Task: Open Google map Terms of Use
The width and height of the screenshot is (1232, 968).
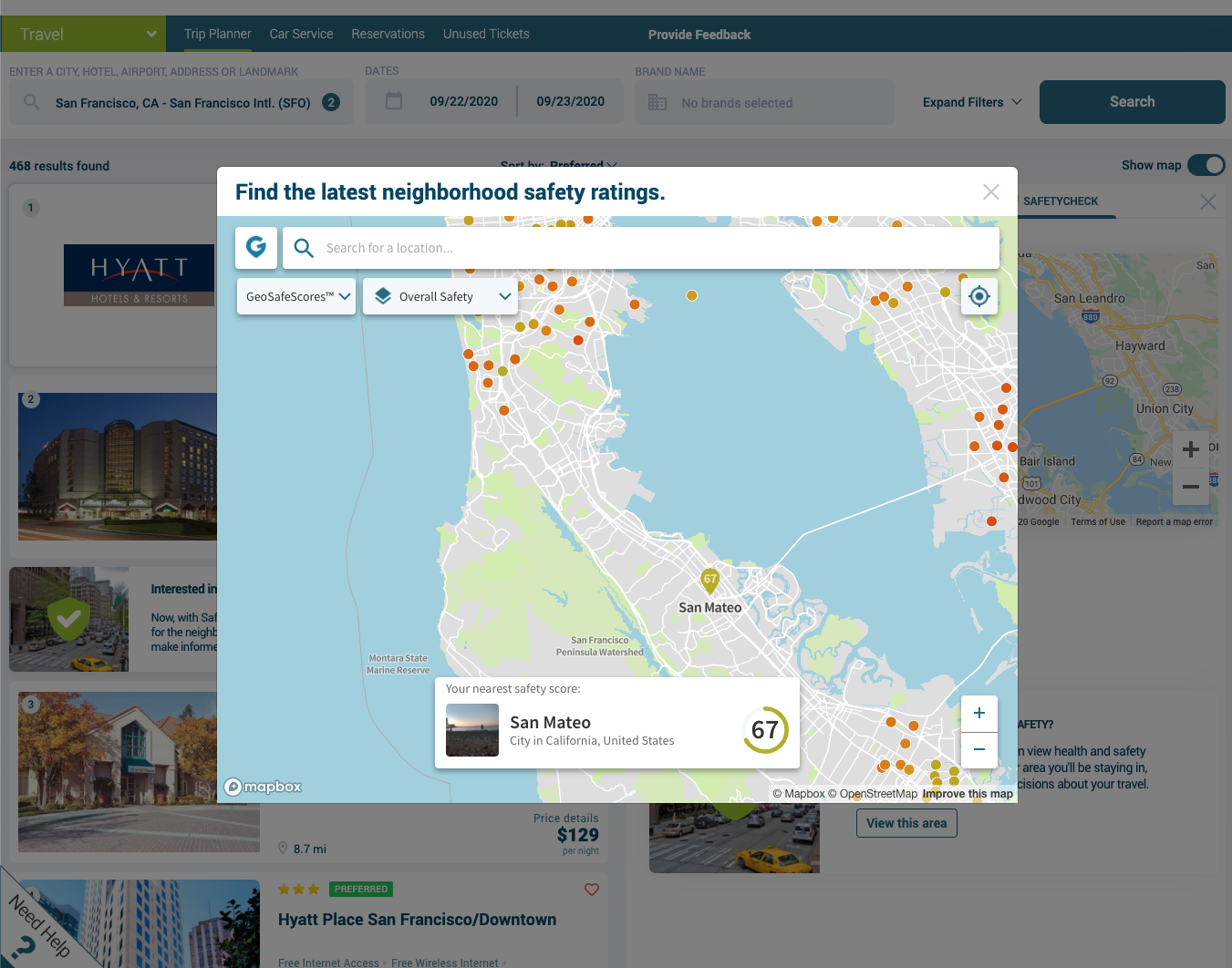Action: coord(1098,522)
